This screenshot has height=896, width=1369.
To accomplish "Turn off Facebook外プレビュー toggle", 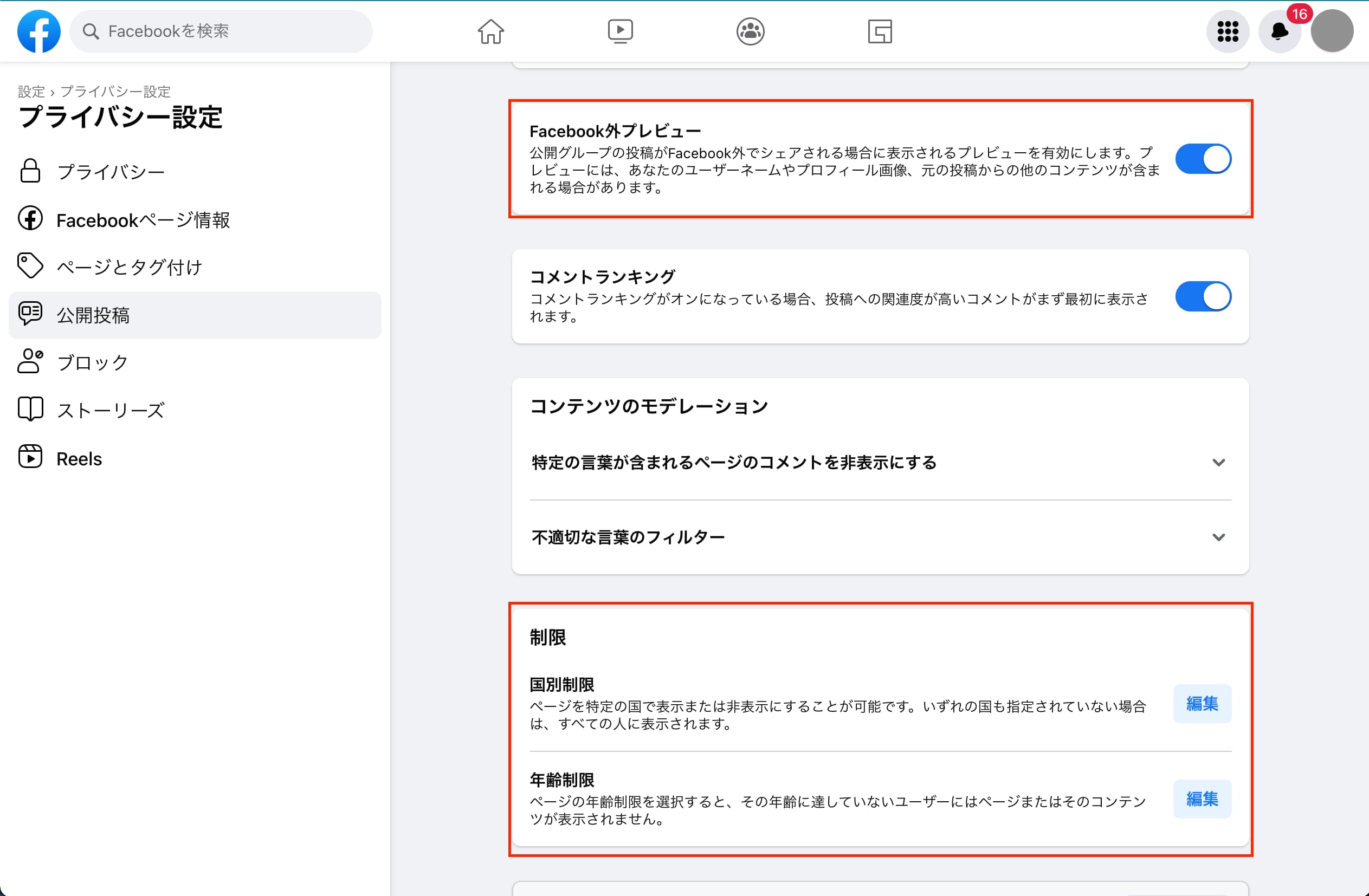I will 1203,159.
